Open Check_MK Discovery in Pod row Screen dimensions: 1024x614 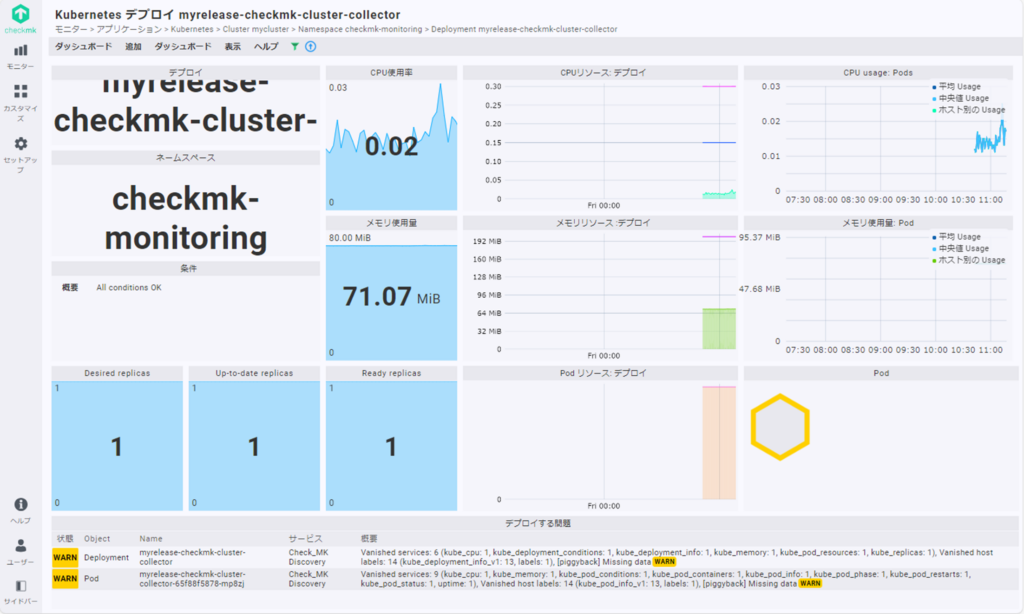click(x=308, y=579)
